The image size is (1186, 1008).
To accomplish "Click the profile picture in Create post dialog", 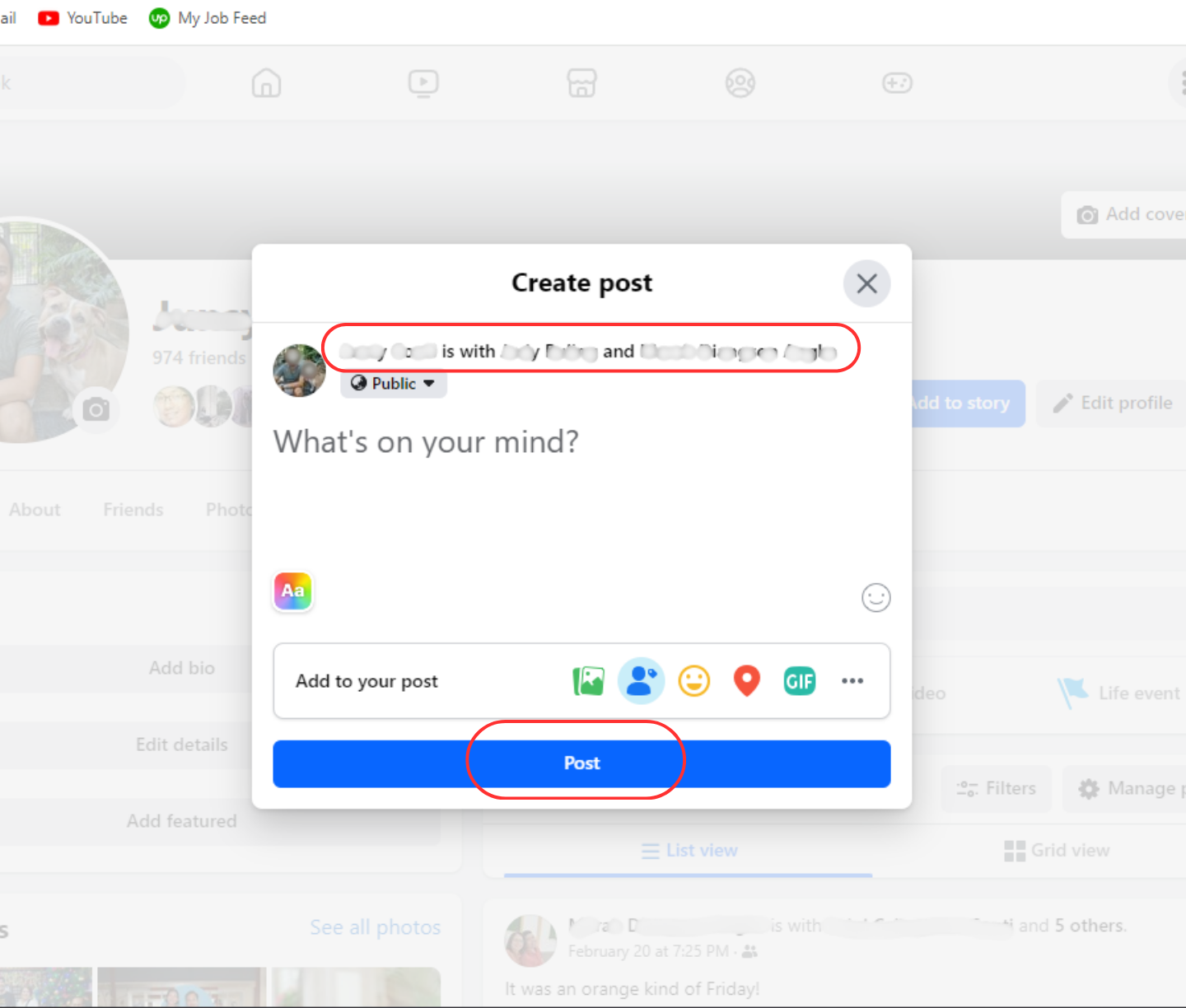I will click(x=299, y=371).
